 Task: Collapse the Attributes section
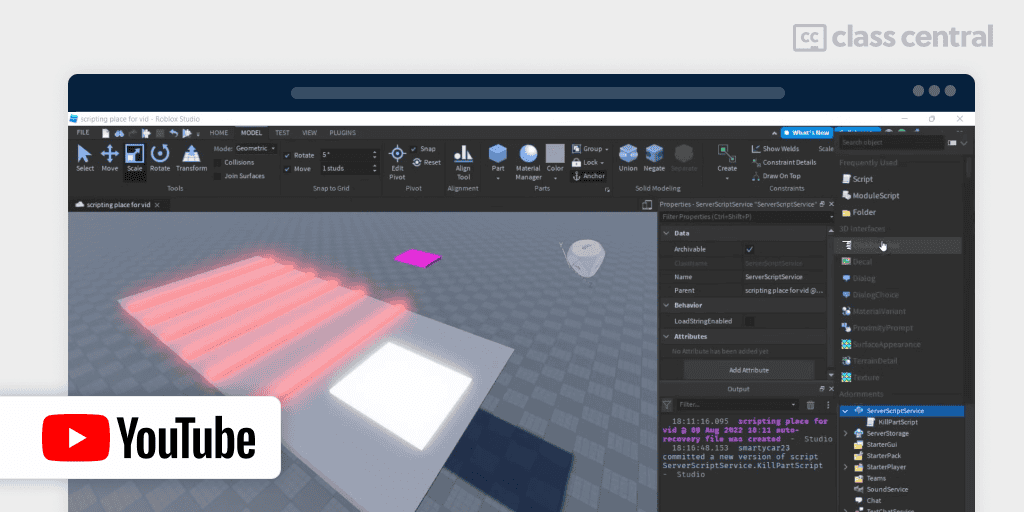click(665, 336)
